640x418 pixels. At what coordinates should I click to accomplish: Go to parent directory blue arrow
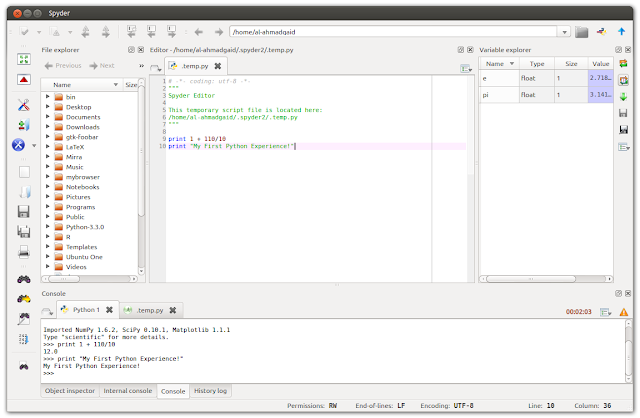click(621, 31)
